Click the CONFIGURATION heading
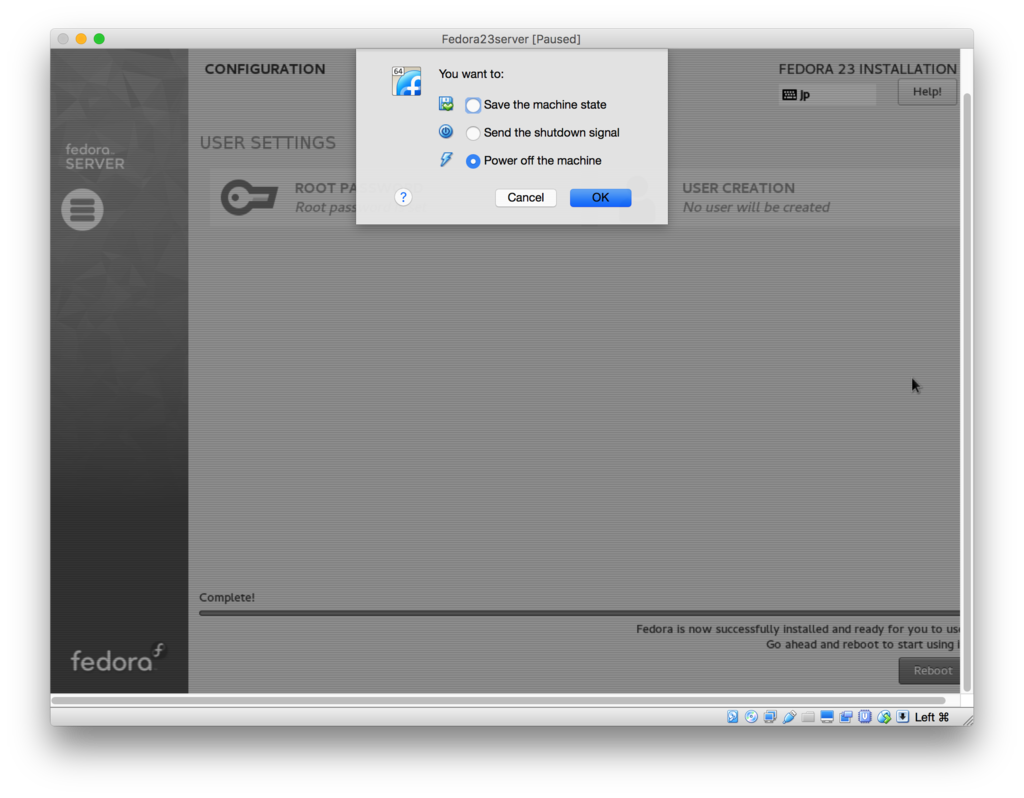Screen dimensions: 1024x798 pyautogui.click(x=265, y=69)
